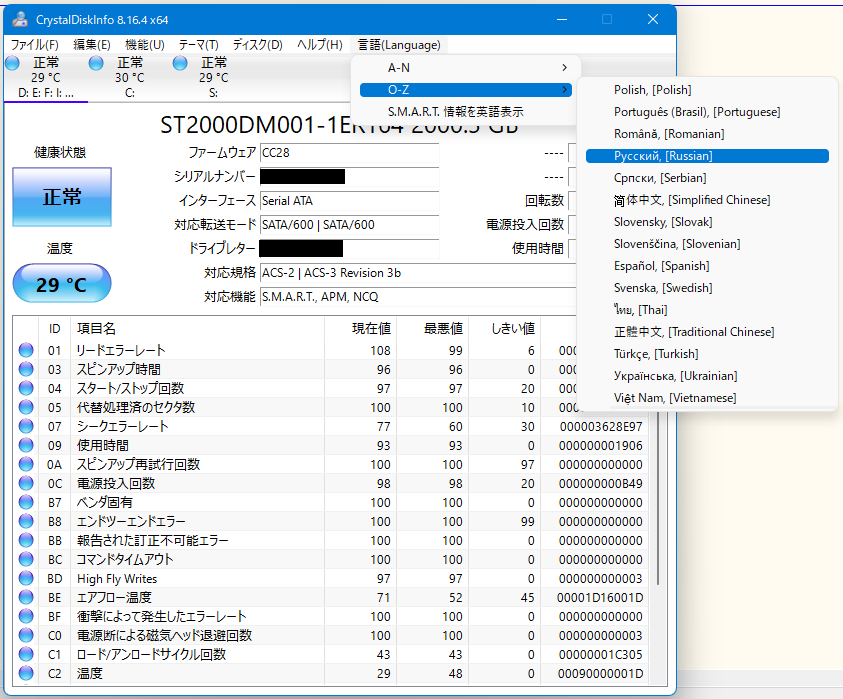Click the CrystalDiskInfo app icon in title bar

[x=20, y=19]
